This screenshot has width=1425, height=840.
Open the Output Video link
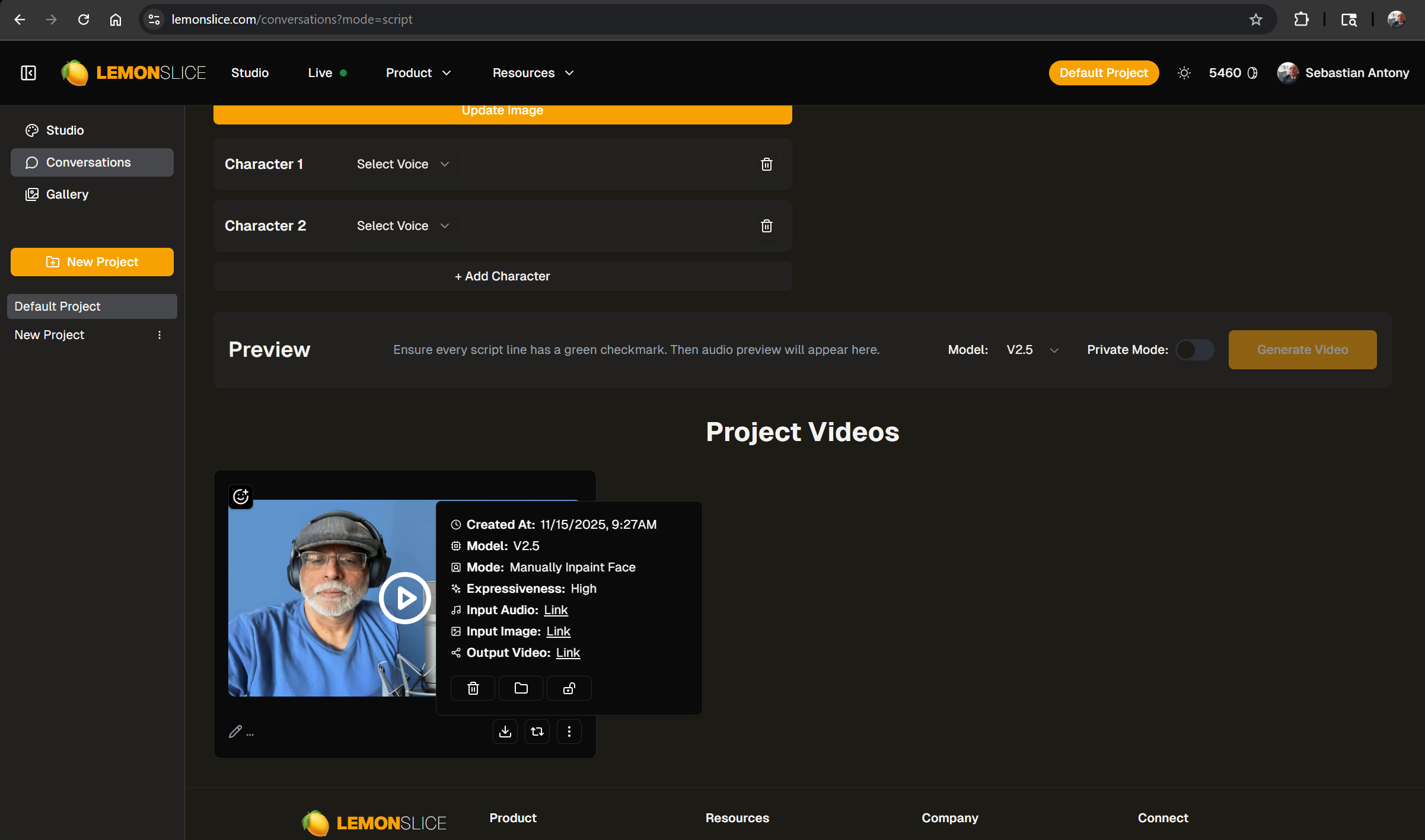pyautogui.click(x=568, y=653)
